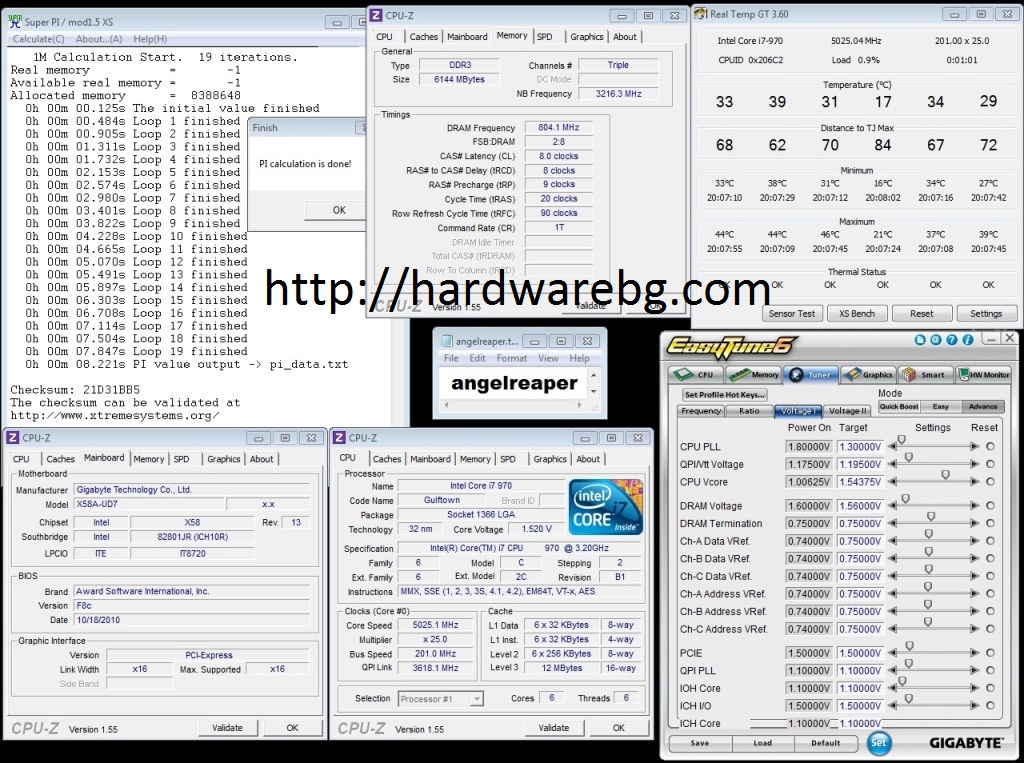Switch EasyTune6 mode to Easy
Image resolution: width=1024 pixels, height=763 pixels.
(x=940, y=406)
